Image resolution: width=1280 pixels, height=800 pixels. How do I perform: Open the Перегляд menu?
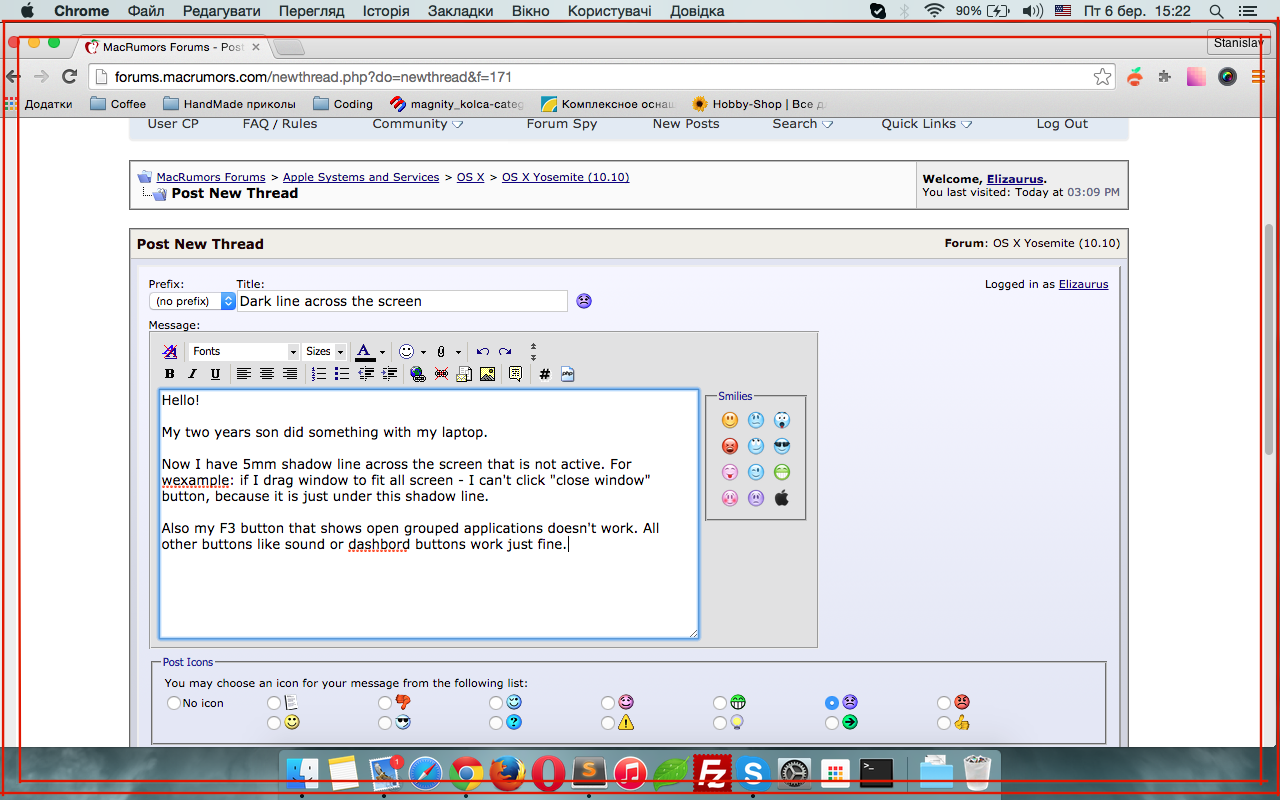(312, 11)
